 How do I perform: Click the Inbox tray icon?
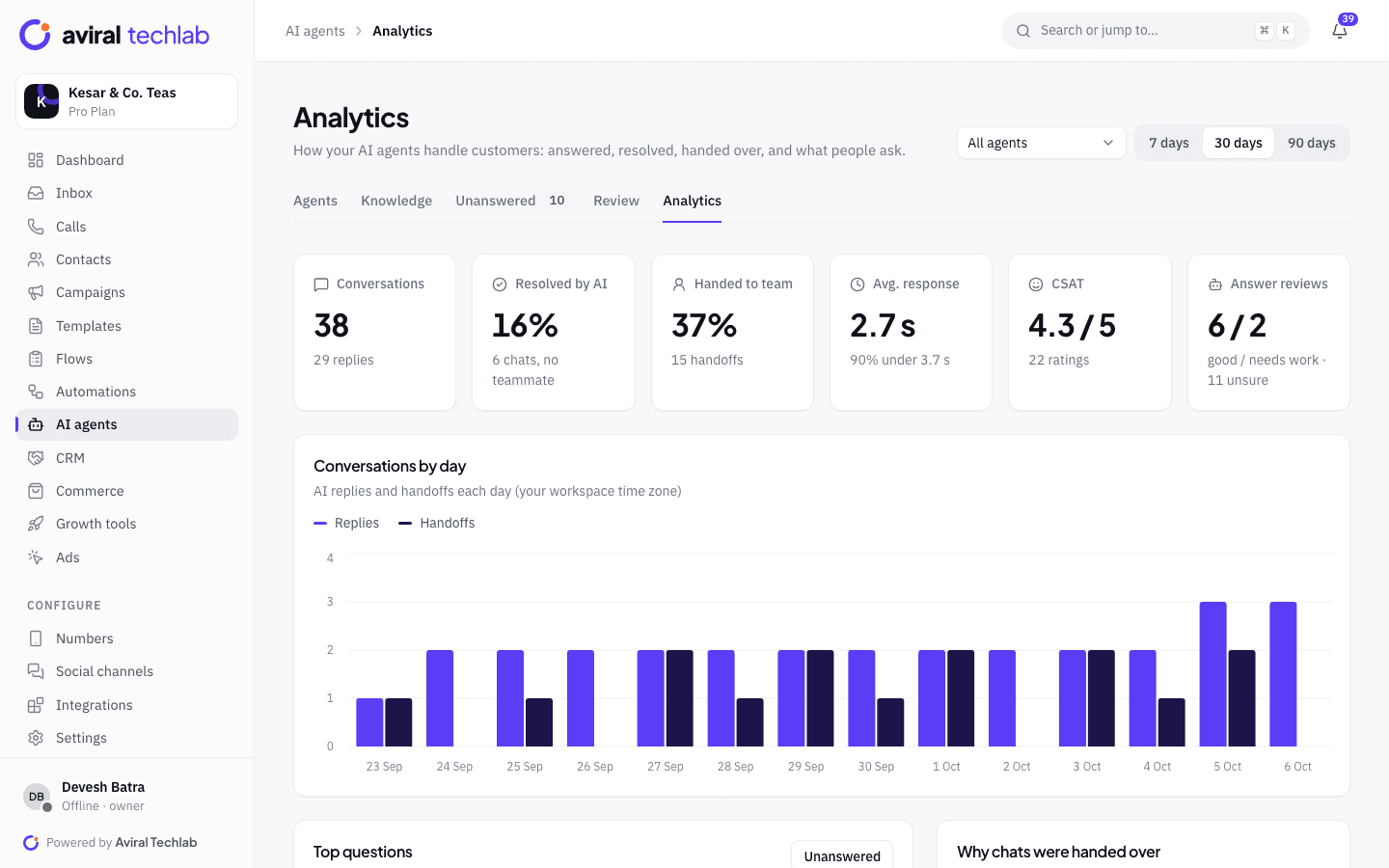click(x=36, y=193)
